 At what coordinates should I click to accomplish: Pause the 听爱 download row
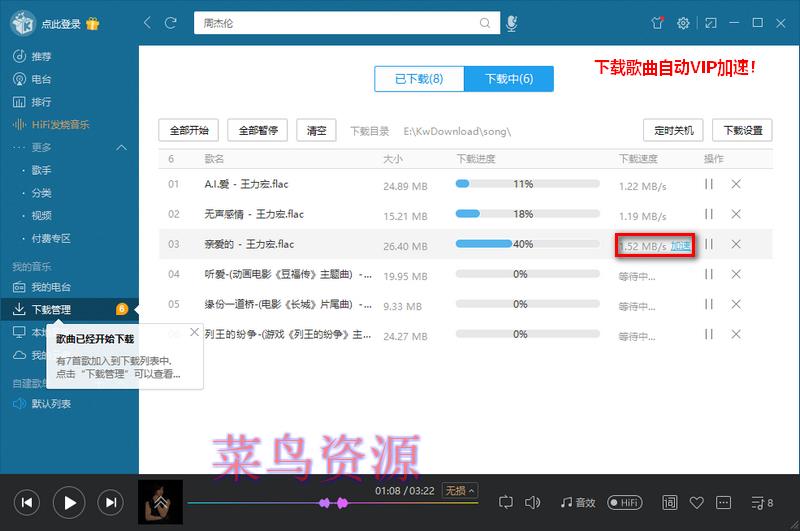[x=709, y=274]
